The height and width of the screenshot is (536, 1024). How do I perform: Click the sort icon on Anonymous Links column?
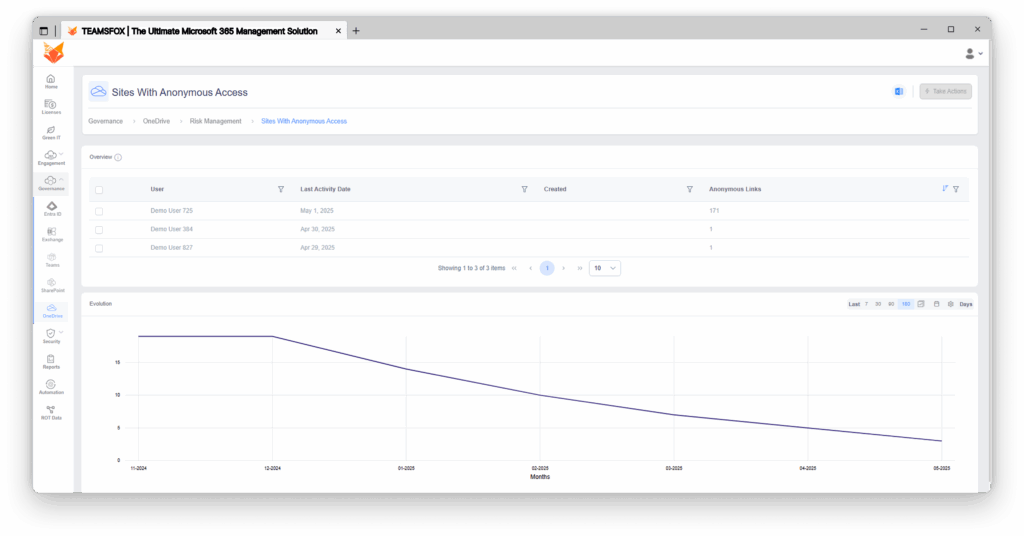coord(945,189)
